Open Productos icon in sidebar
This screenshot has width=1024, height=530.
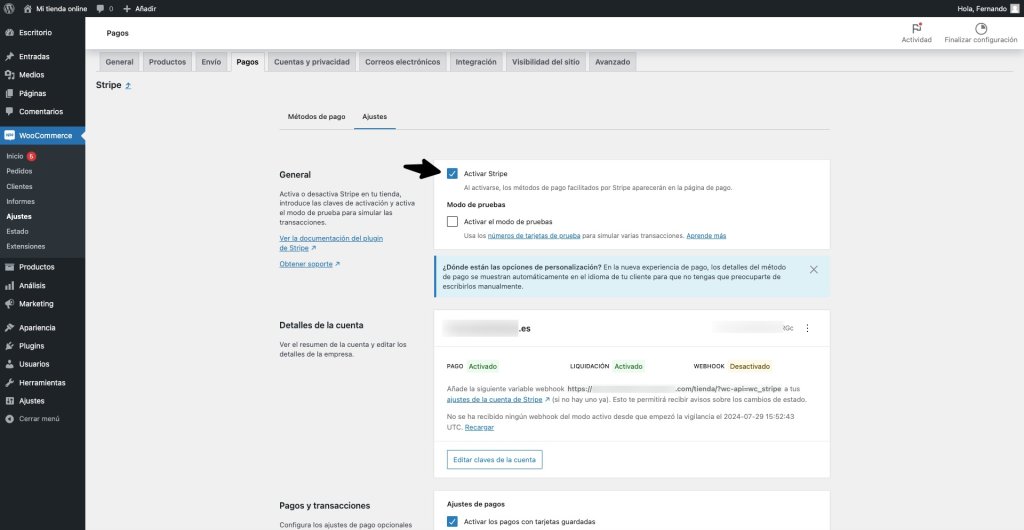9,267
